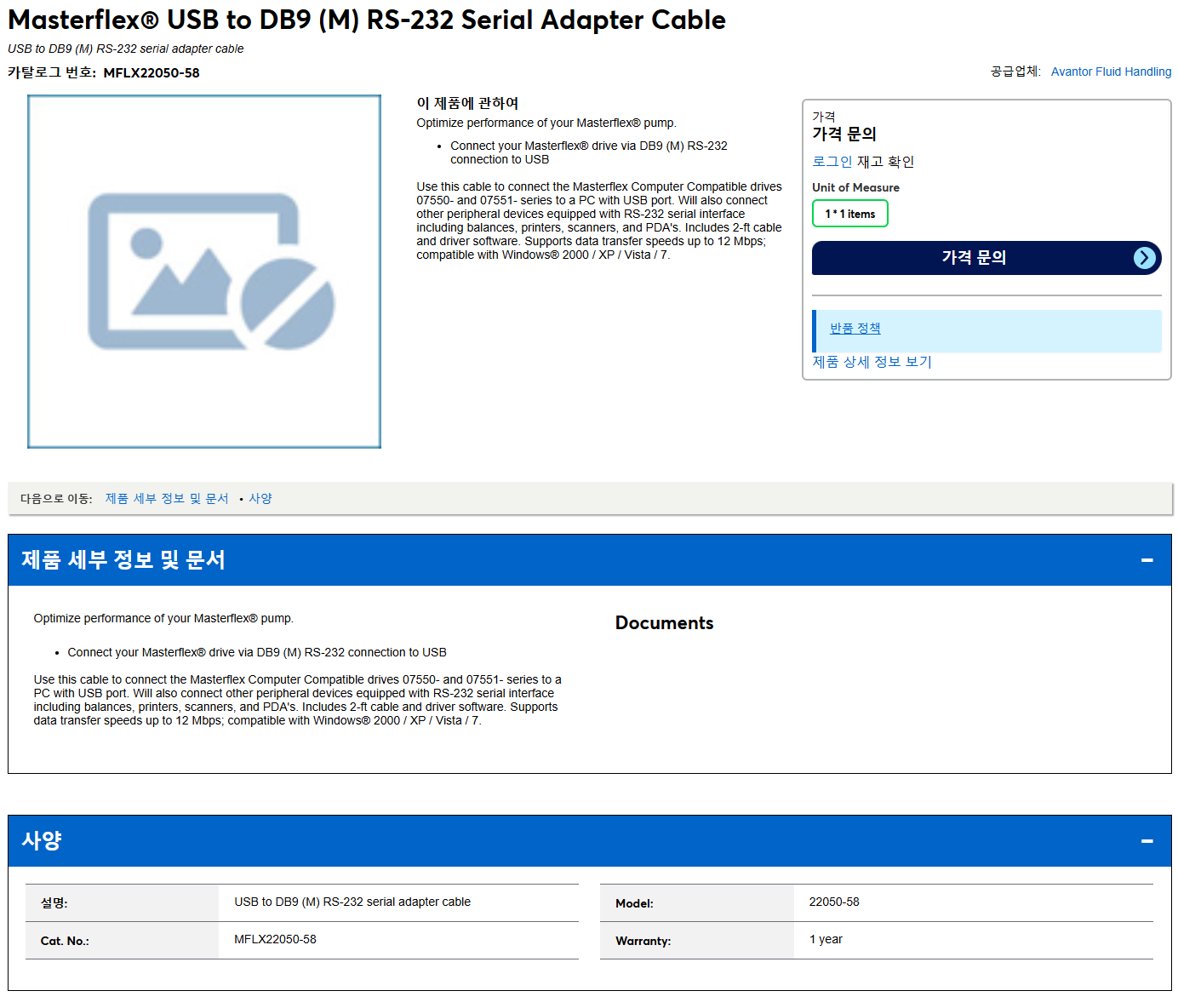1178x1008 pixels.
Task: Click the Model value 22050-58
Action: coord(834,902)
